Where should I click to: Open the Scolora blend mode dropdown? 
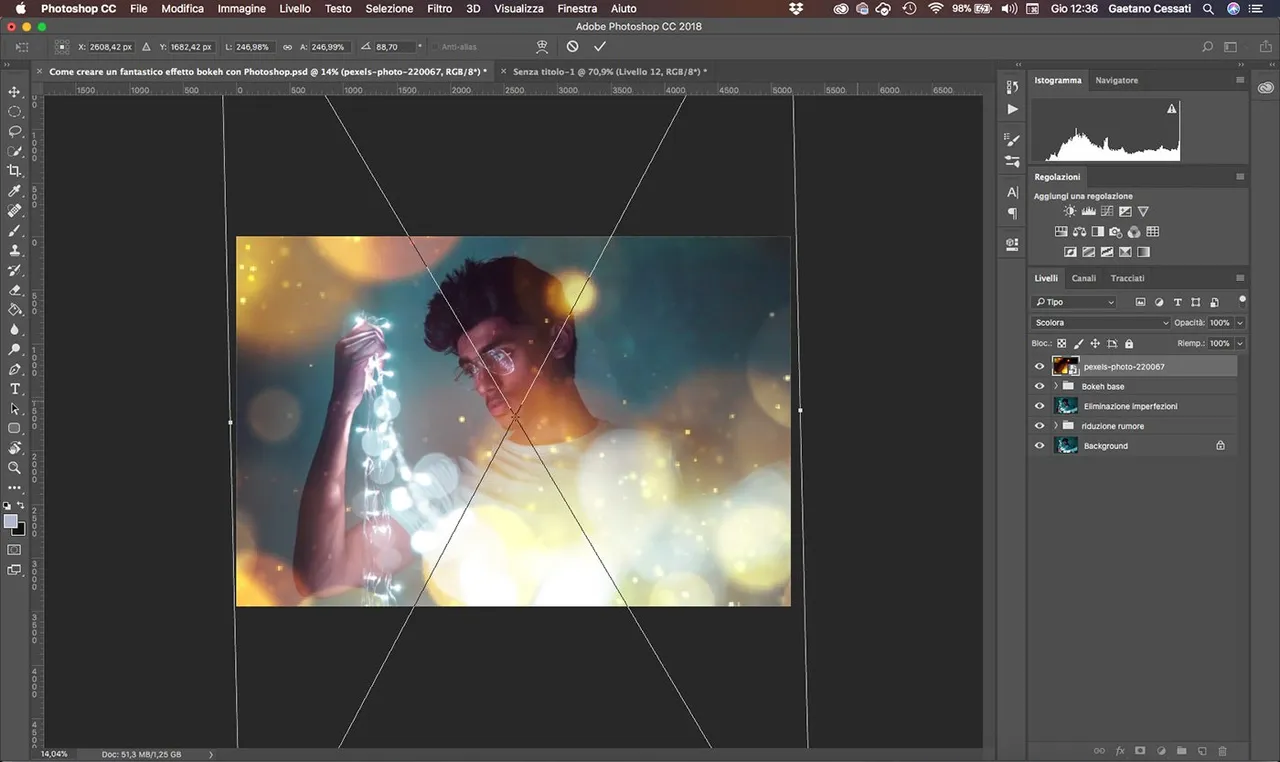click(1100, 323)
